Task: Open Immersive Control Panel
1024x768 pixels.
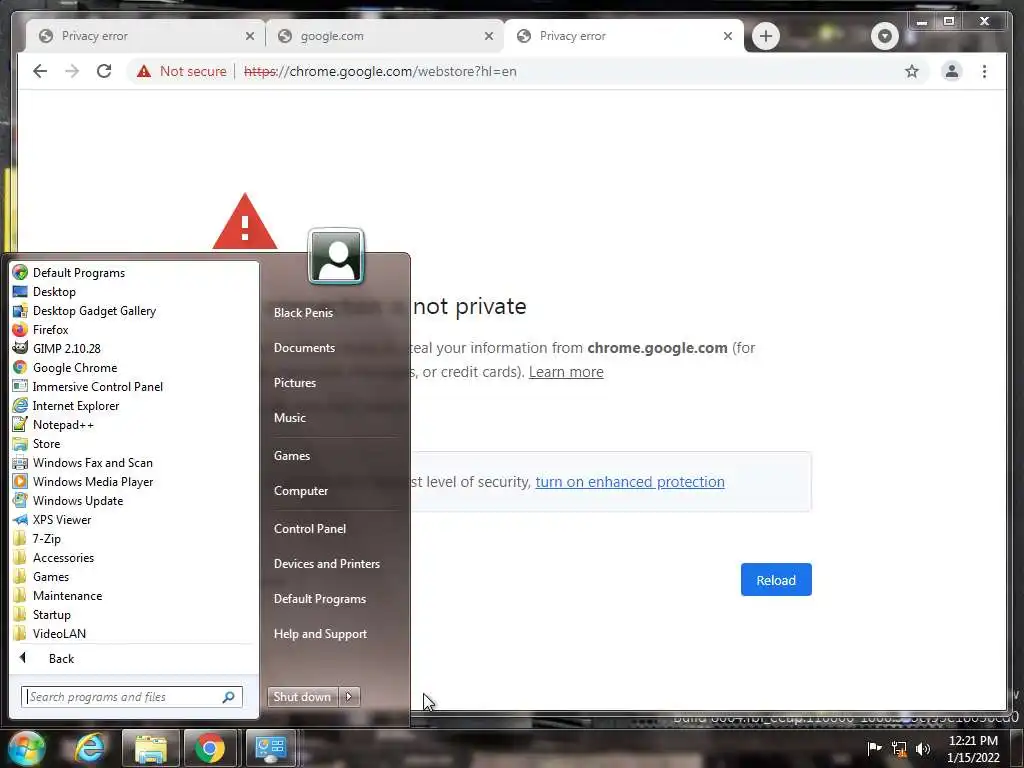Action: (97, 387)
